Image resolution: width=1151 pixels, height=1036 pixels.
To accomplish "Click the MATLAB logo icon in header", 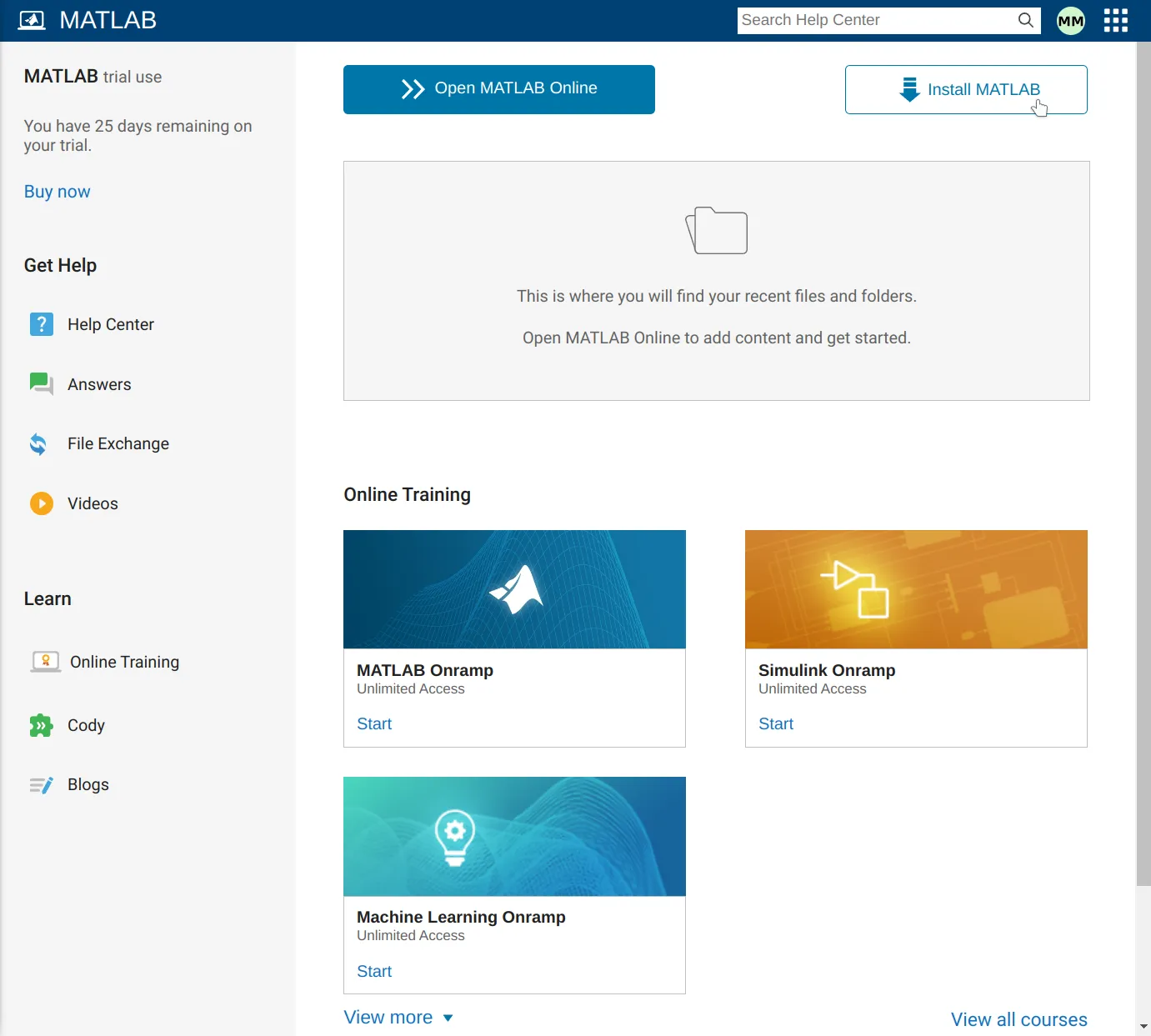I will pos(32,20).
